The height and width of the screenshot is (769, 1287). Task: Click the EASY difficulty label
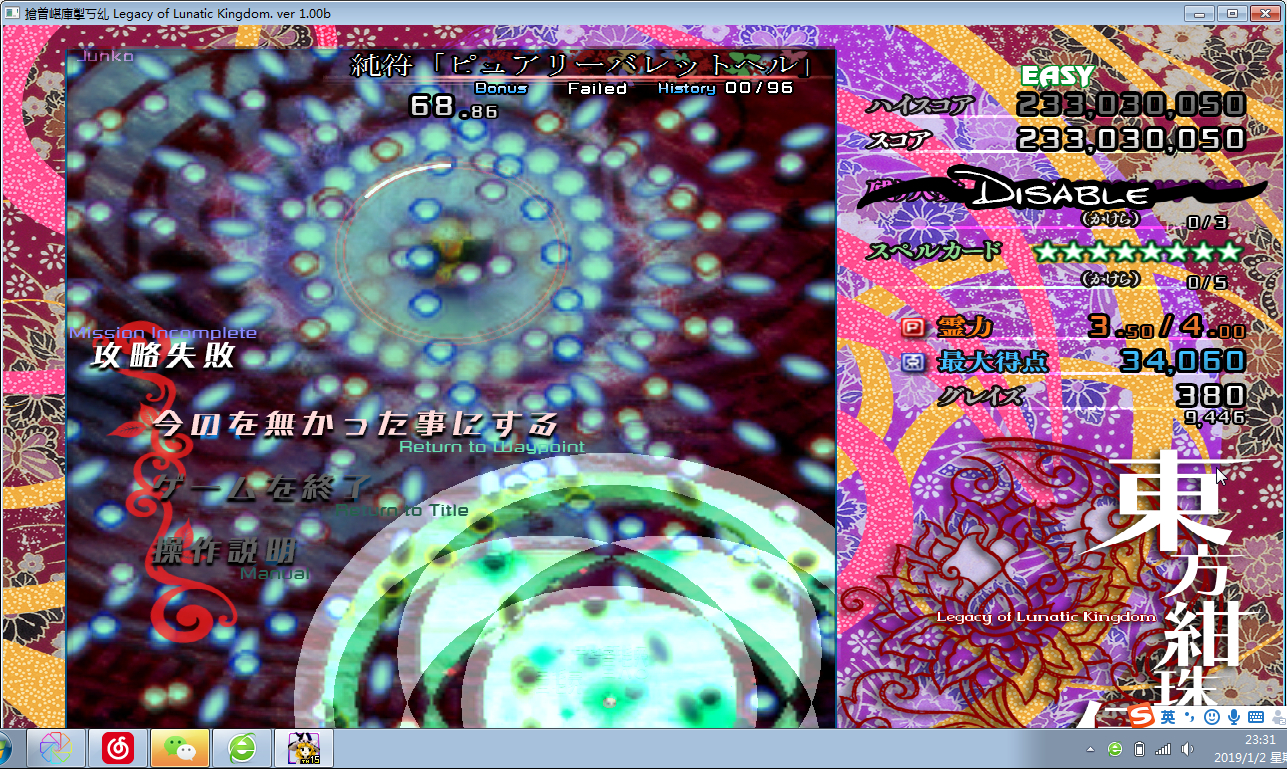coord(1057,76)
